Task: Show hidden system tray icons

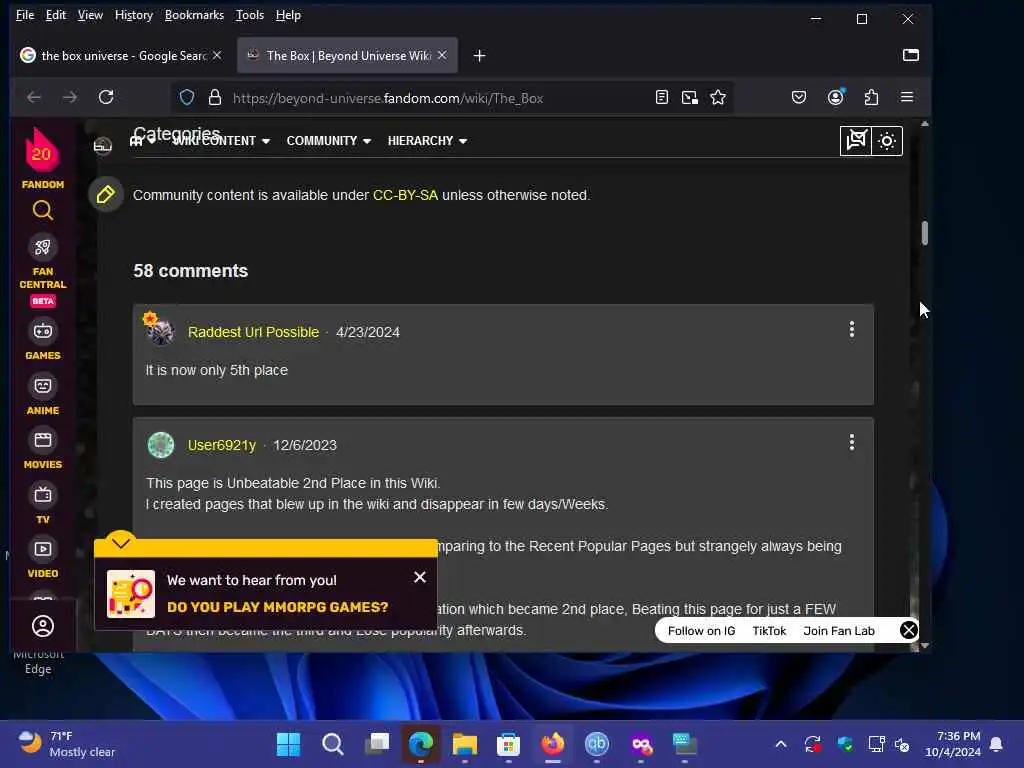Action: [x=780, y=744]
